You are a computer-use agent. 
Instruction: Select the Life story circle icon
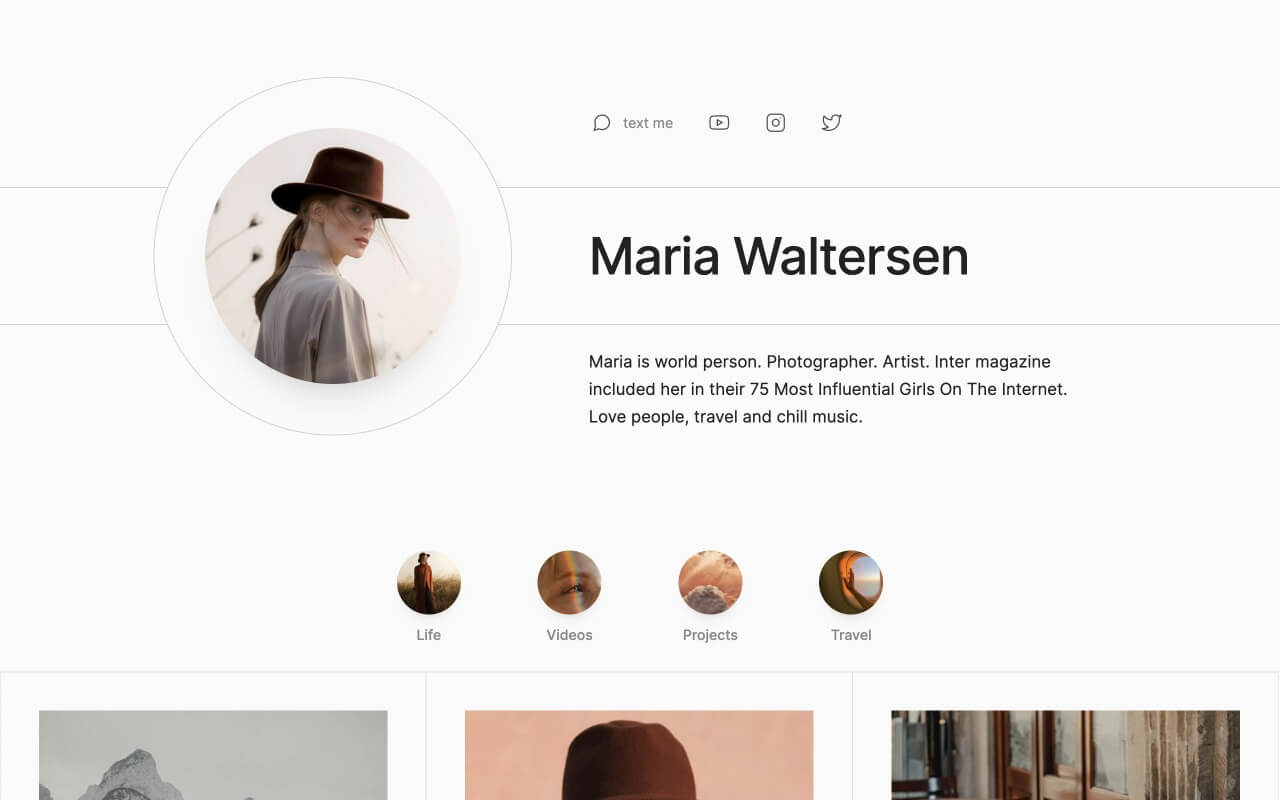[x=429, y=582]
